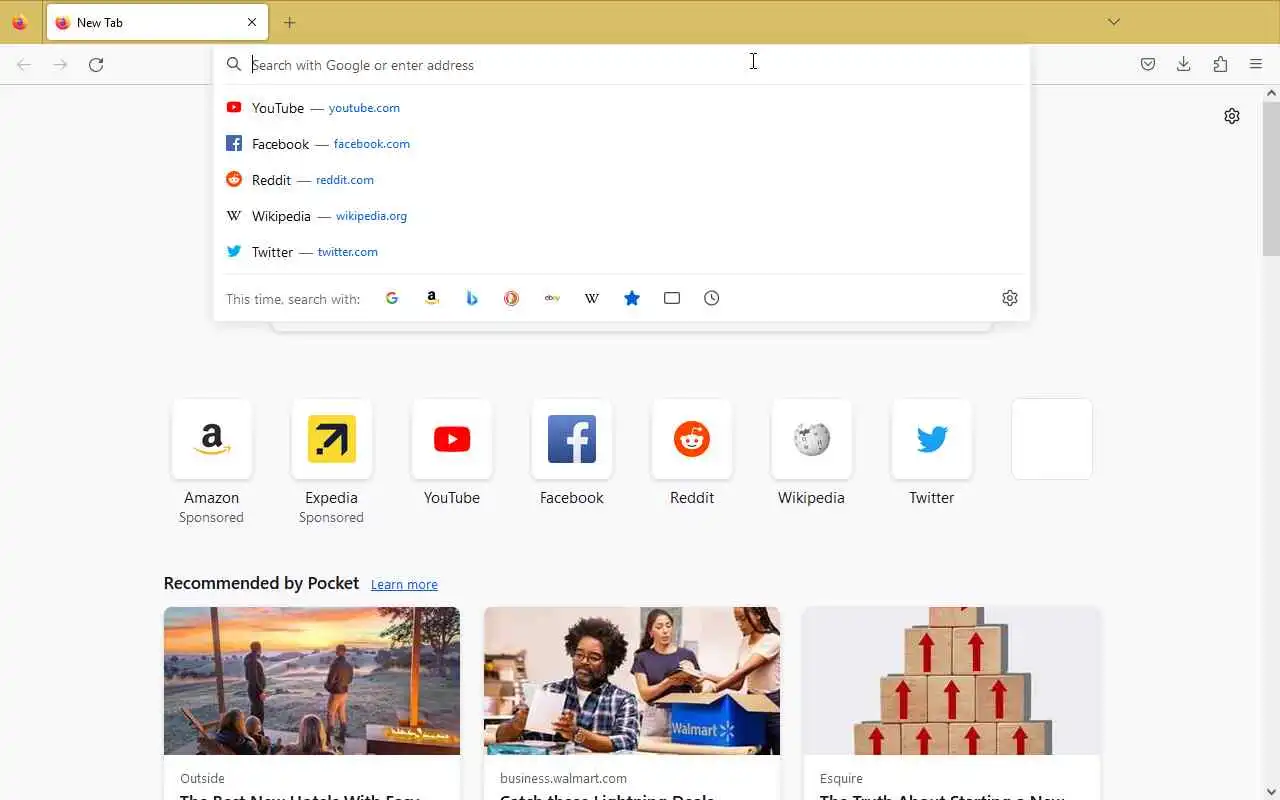Click Learn more link beside Pocket

pyautogui.click(x=404, y=584)
